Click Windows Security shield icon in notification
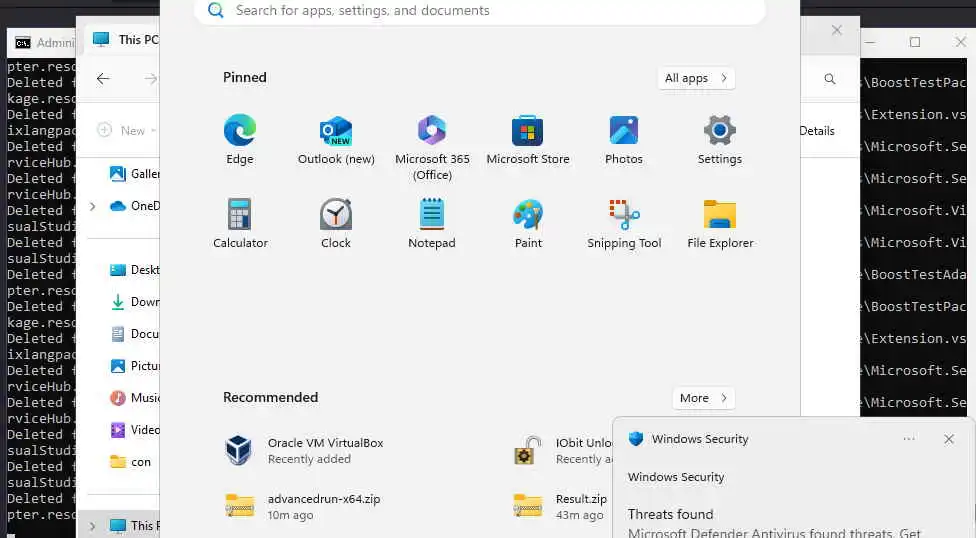 (636, 438)
